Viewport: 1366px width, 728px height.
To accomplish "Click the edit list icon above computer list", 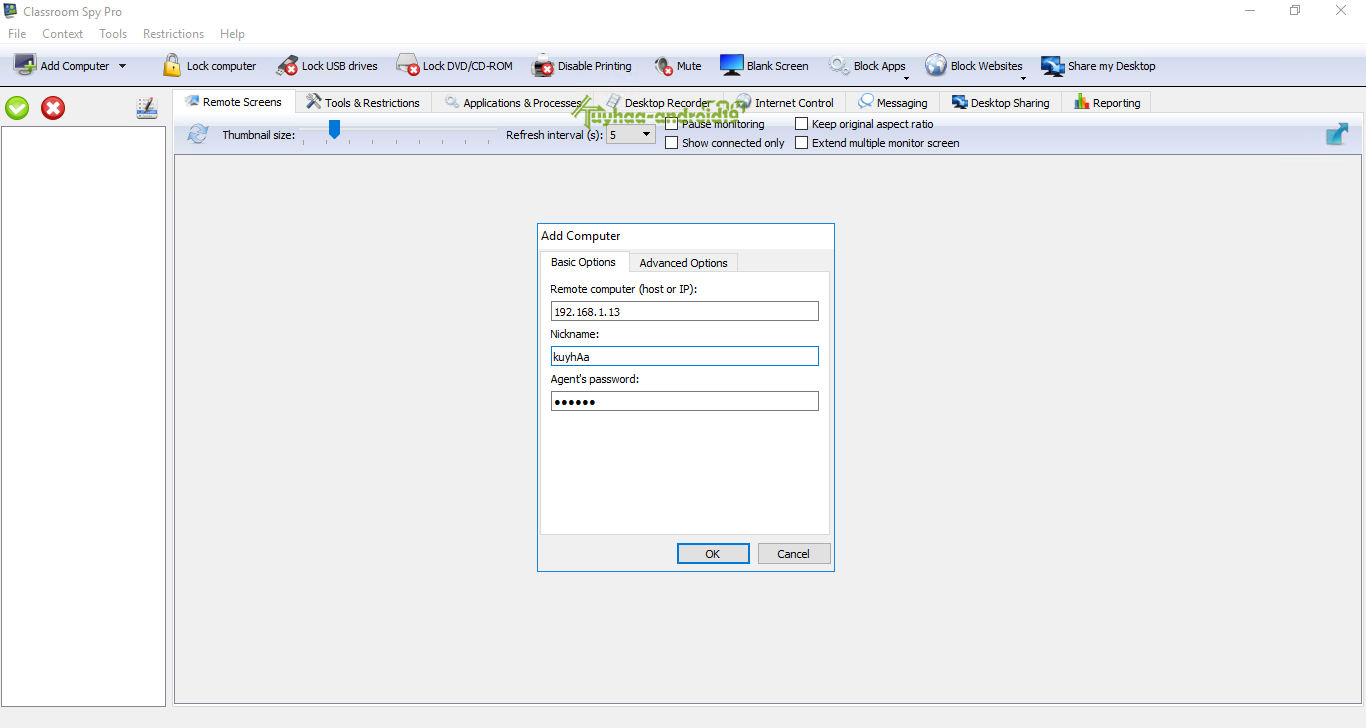I will pyautogui.click(x=147, y=108).
